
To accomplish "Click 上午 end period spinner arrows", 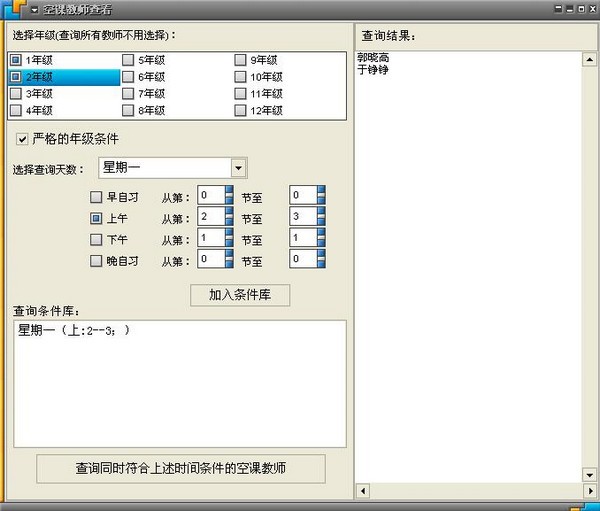I will click(321, 216).
